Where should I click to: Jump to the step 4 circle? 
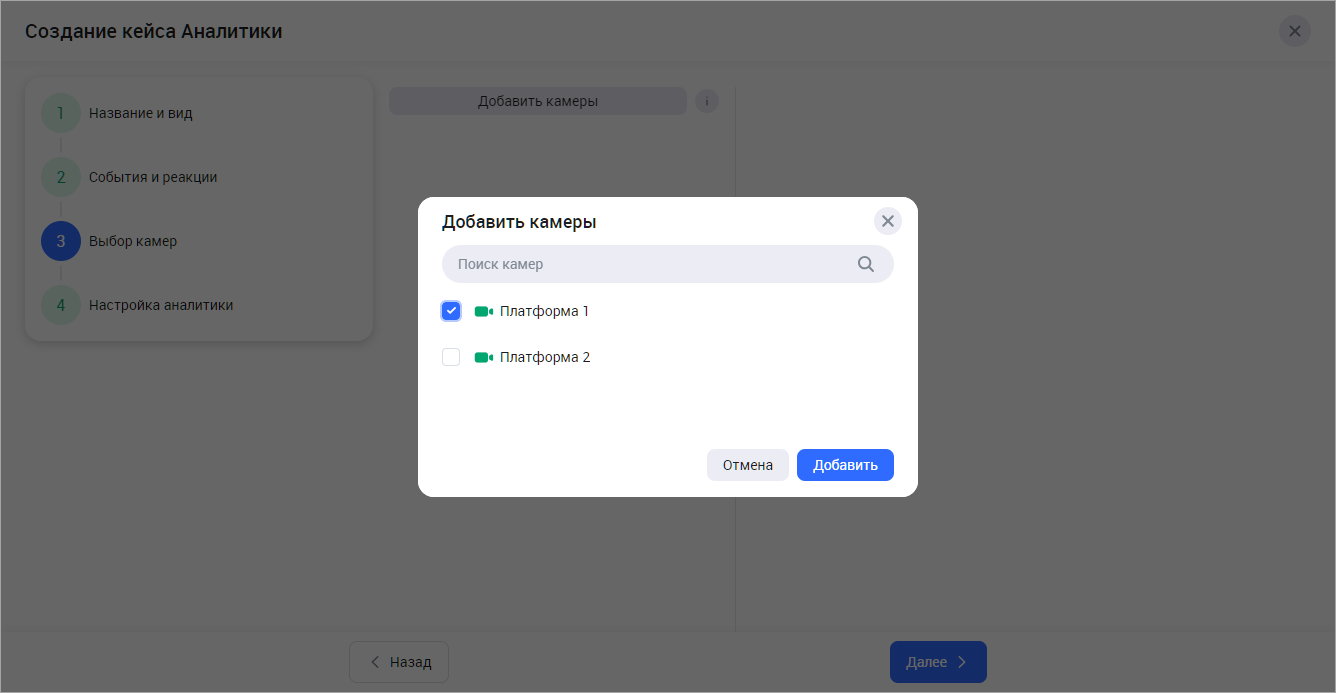click(61, 305)
